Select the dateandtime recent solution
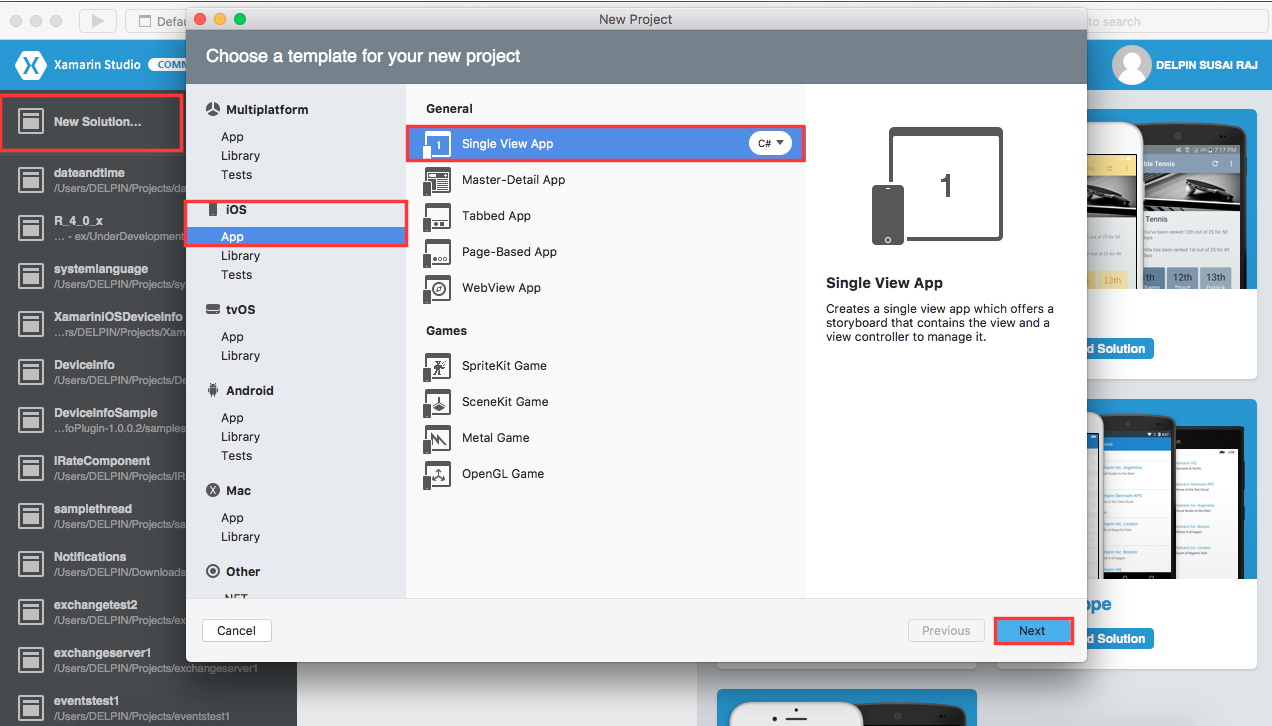The width and height of the screenshot is (1272, 726). coord(91,180)
